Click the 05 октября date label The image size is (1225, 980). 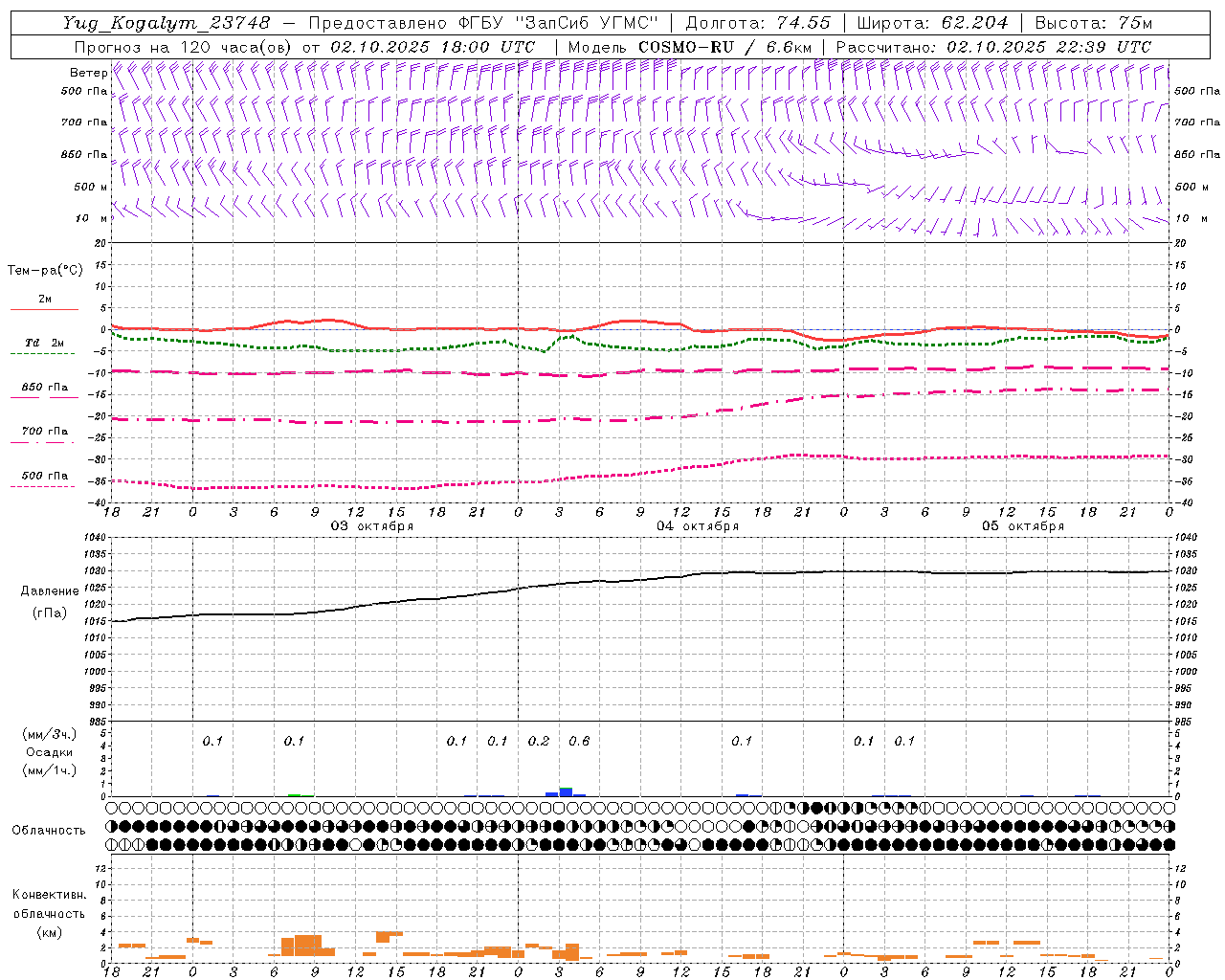tap(1023, 526)
